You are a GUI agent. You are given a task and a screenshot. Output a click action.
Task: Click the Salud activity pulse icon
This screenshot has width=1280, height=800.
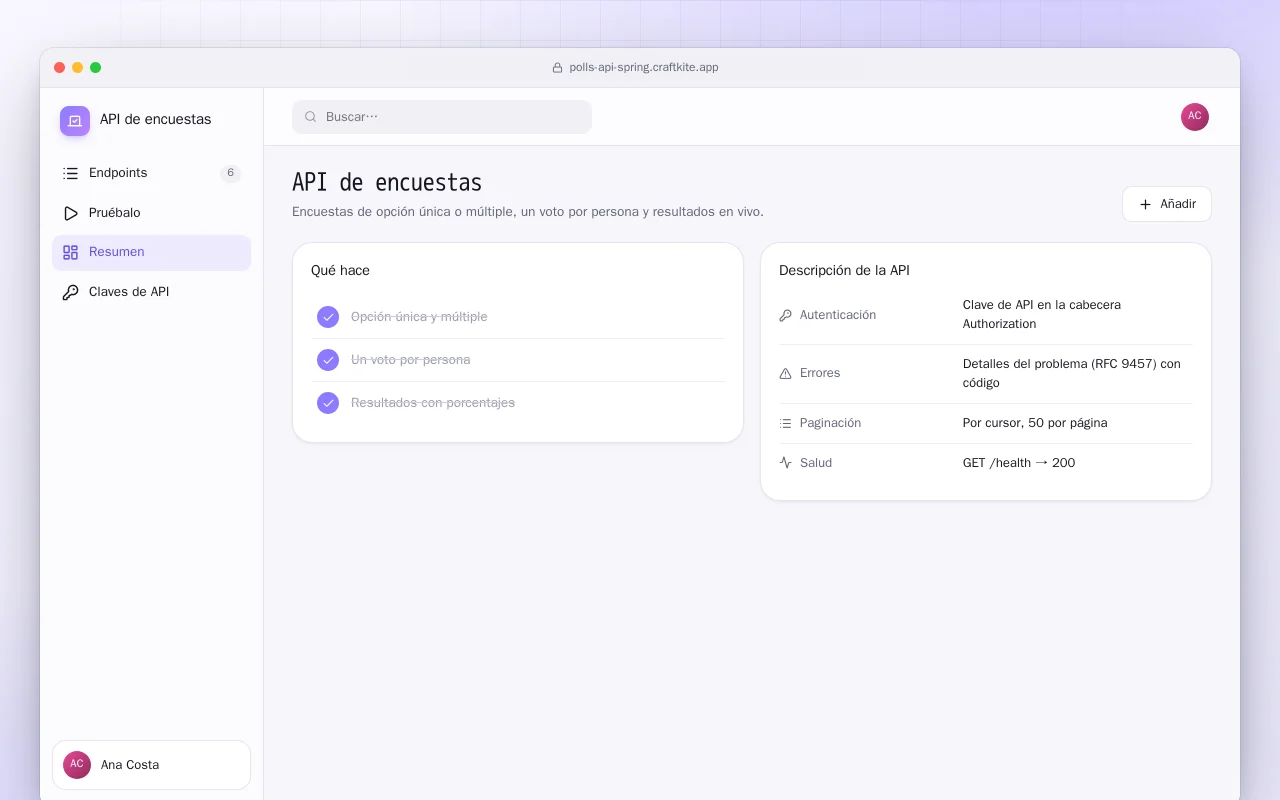tap(785, 463)
